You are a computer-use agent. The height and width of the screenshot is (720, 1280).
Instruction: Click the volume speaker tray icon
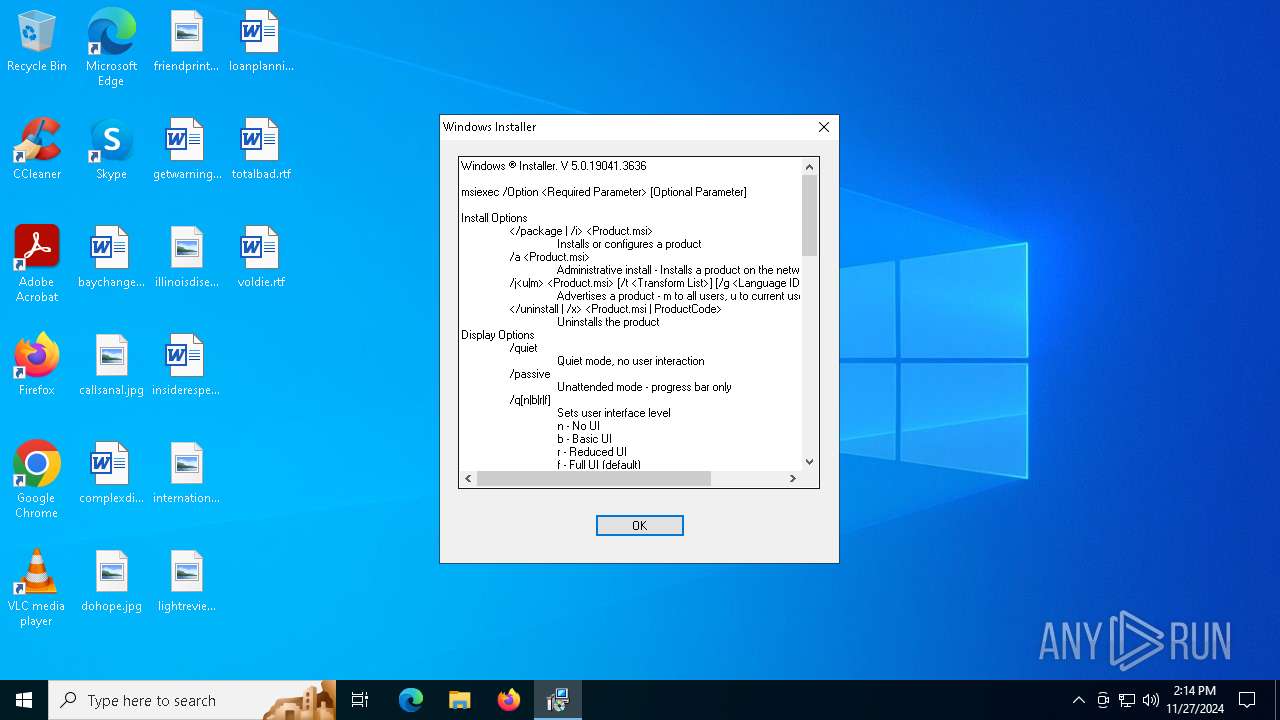point(1151,700)
